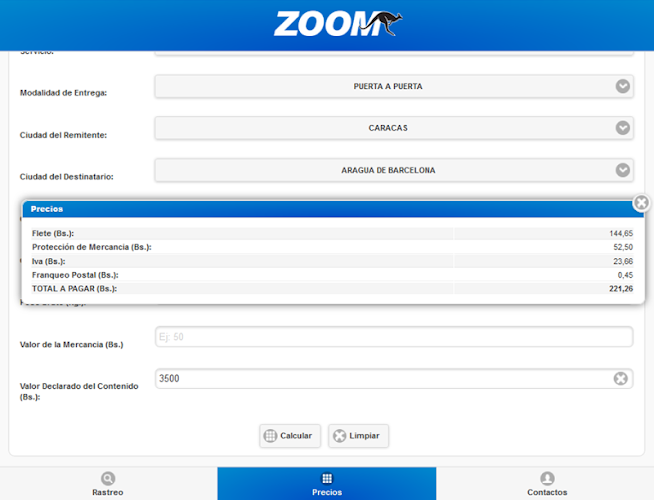Viewport: 654px width, 500px height.
Task: Select the Flete value 144,65
Action: click(621, 234)
